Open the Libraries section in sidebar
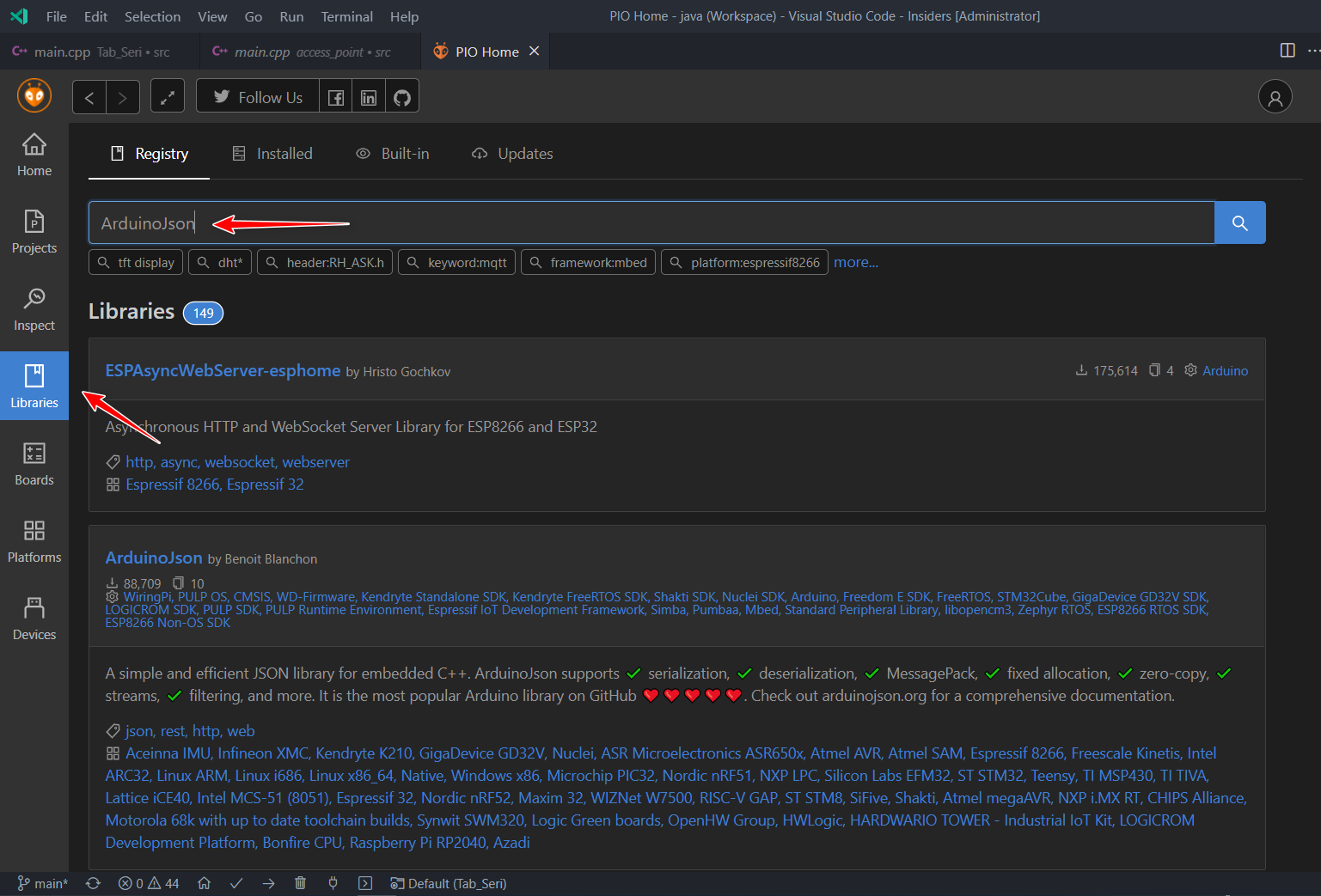This screenshot has width=1321, height=896. pos(34,386)
